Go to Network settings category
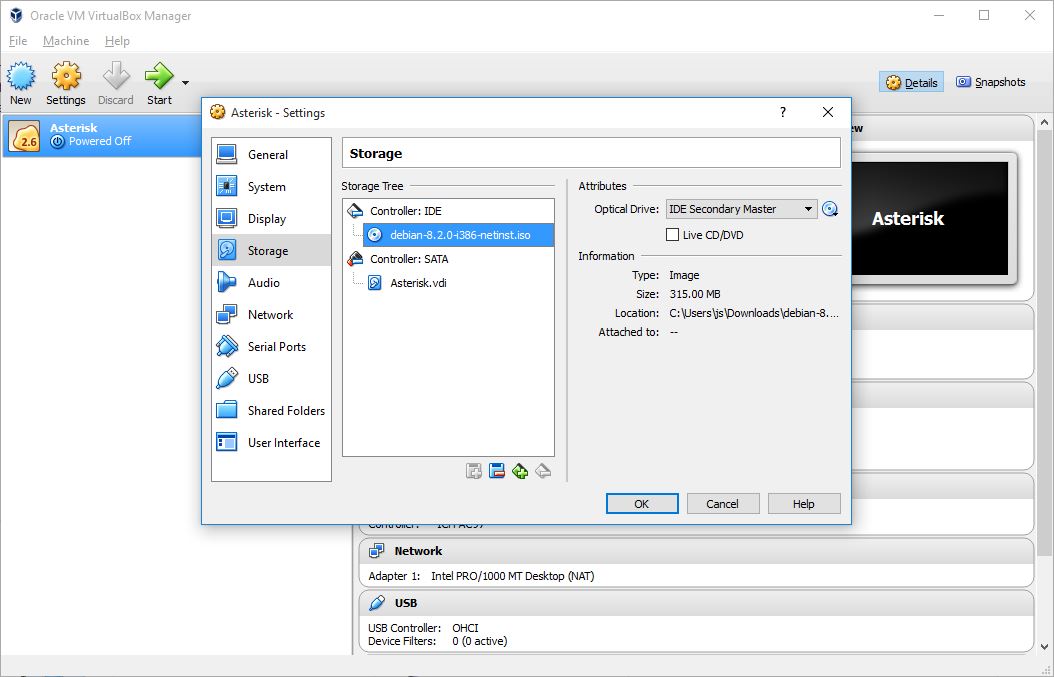The image size is (1054, 677). [272, 315]
